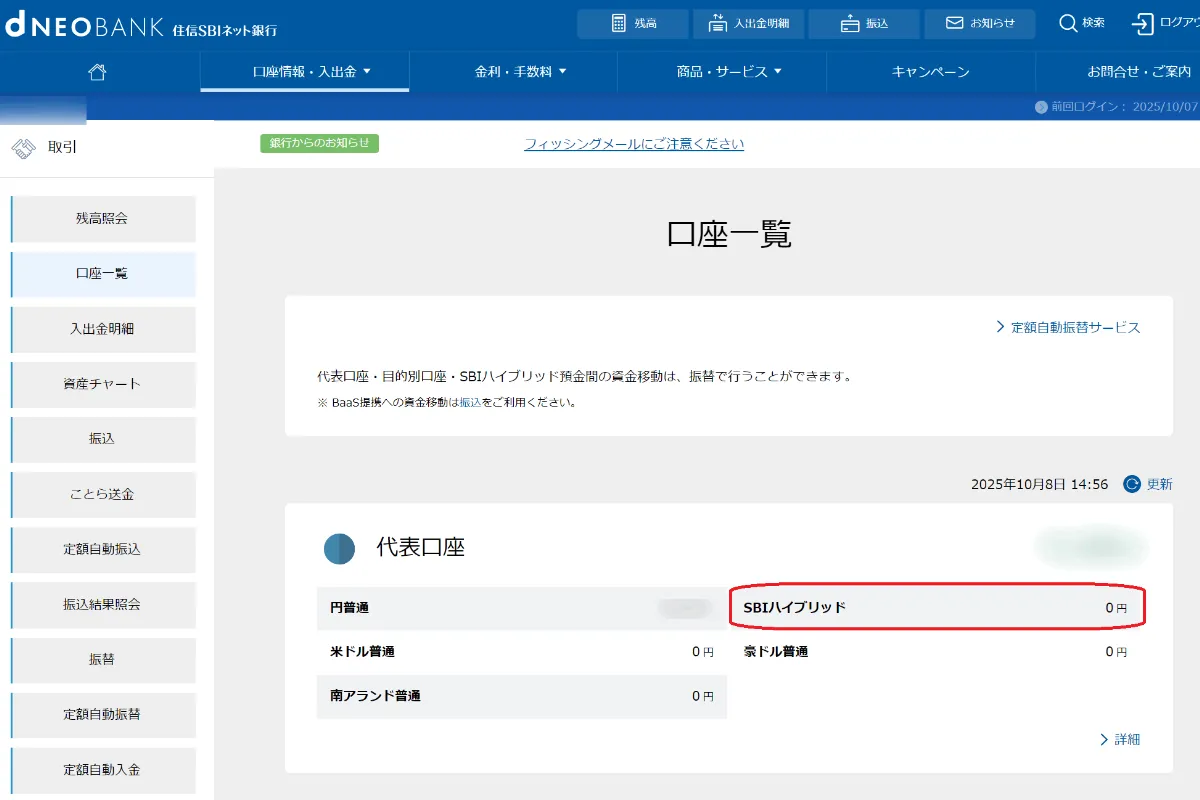Expand the 金利・手数料 dropdown menu
The width and height of the screenshot is (1200, 800).
(520, 72)
